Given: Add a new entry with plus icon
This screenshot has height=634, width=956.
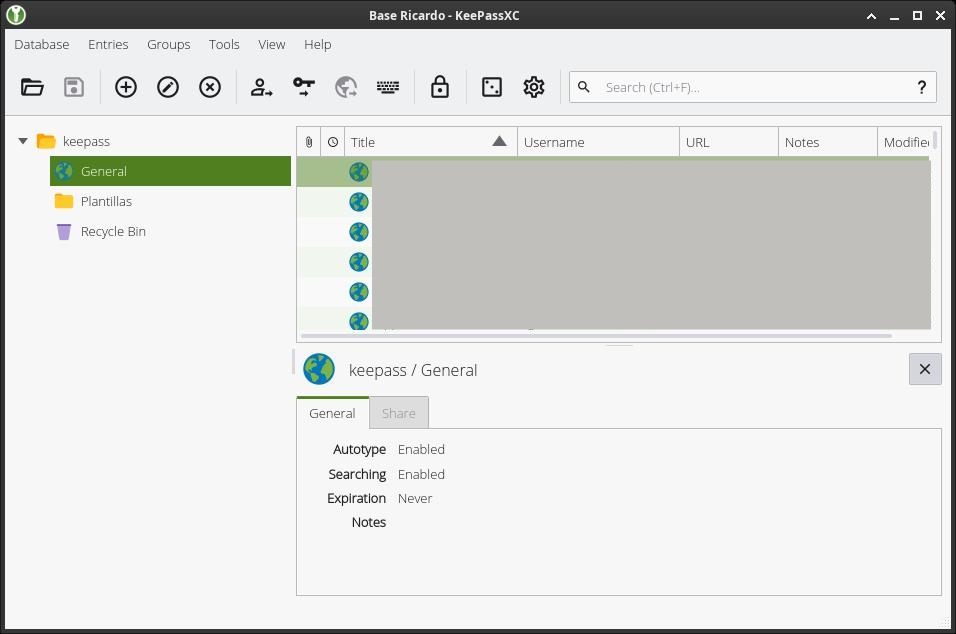Looking at the screenshot, I should (126, 87).
